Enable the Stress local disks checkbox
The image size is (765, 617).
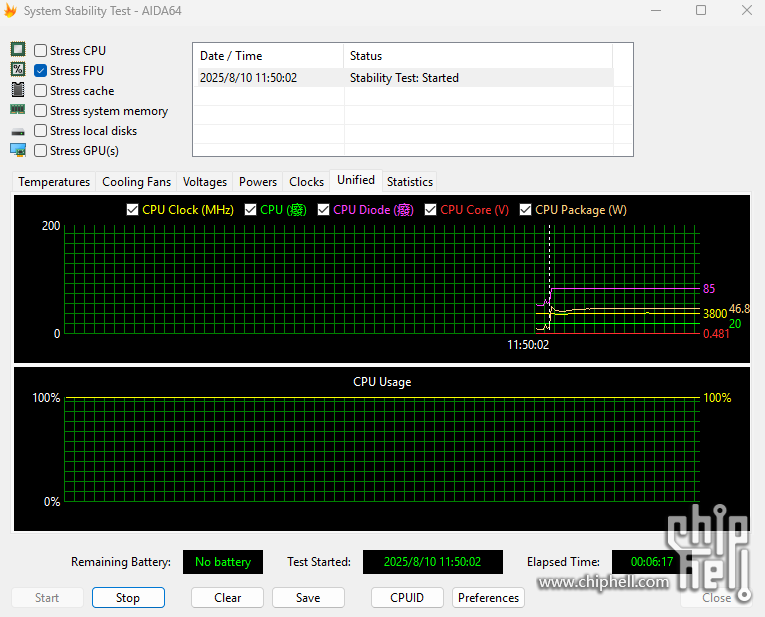point(40,131)
